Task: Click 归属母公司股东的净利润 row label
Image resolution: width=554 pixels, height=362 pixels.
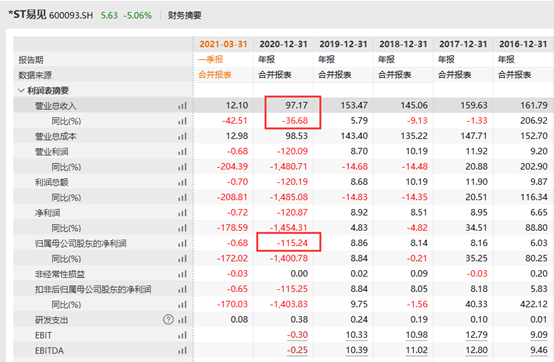Action: pyautogui.click(x=81, y=243)
